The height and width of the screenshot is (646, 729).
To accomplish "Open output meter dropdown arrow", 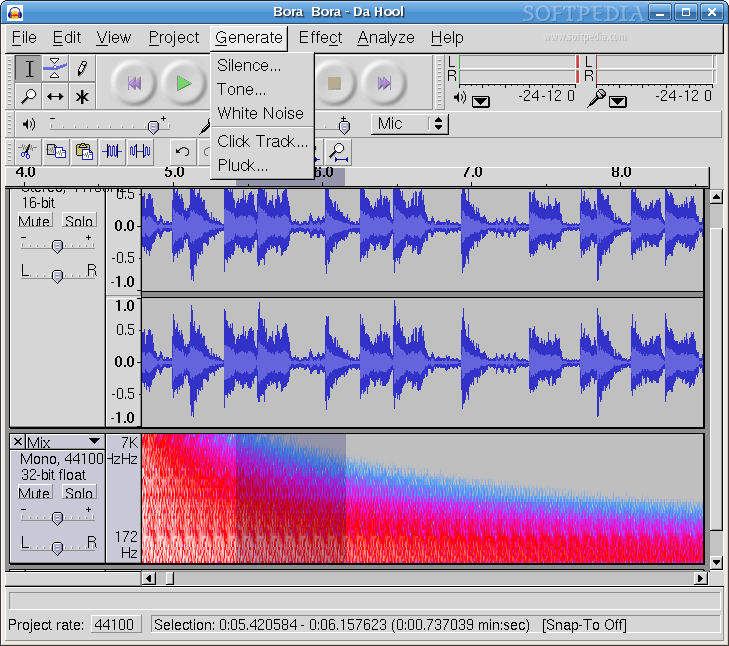I will tap(481, 101).
